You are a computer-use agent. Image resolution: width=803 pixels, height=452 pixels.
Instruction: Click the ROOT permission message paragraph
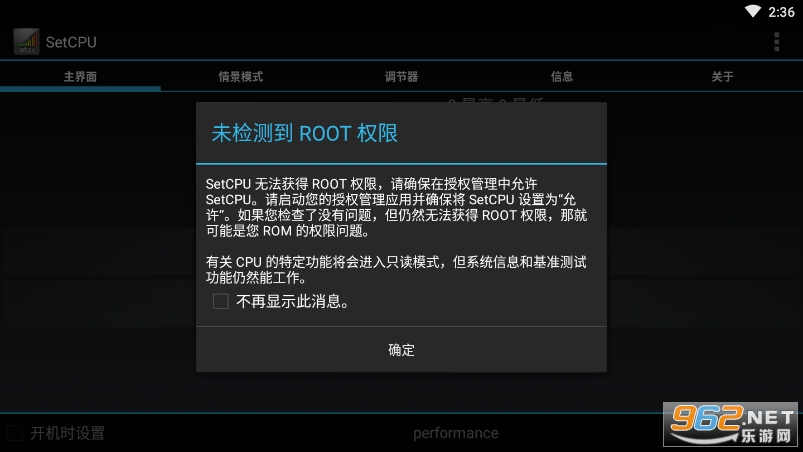[x=396, y=207]
